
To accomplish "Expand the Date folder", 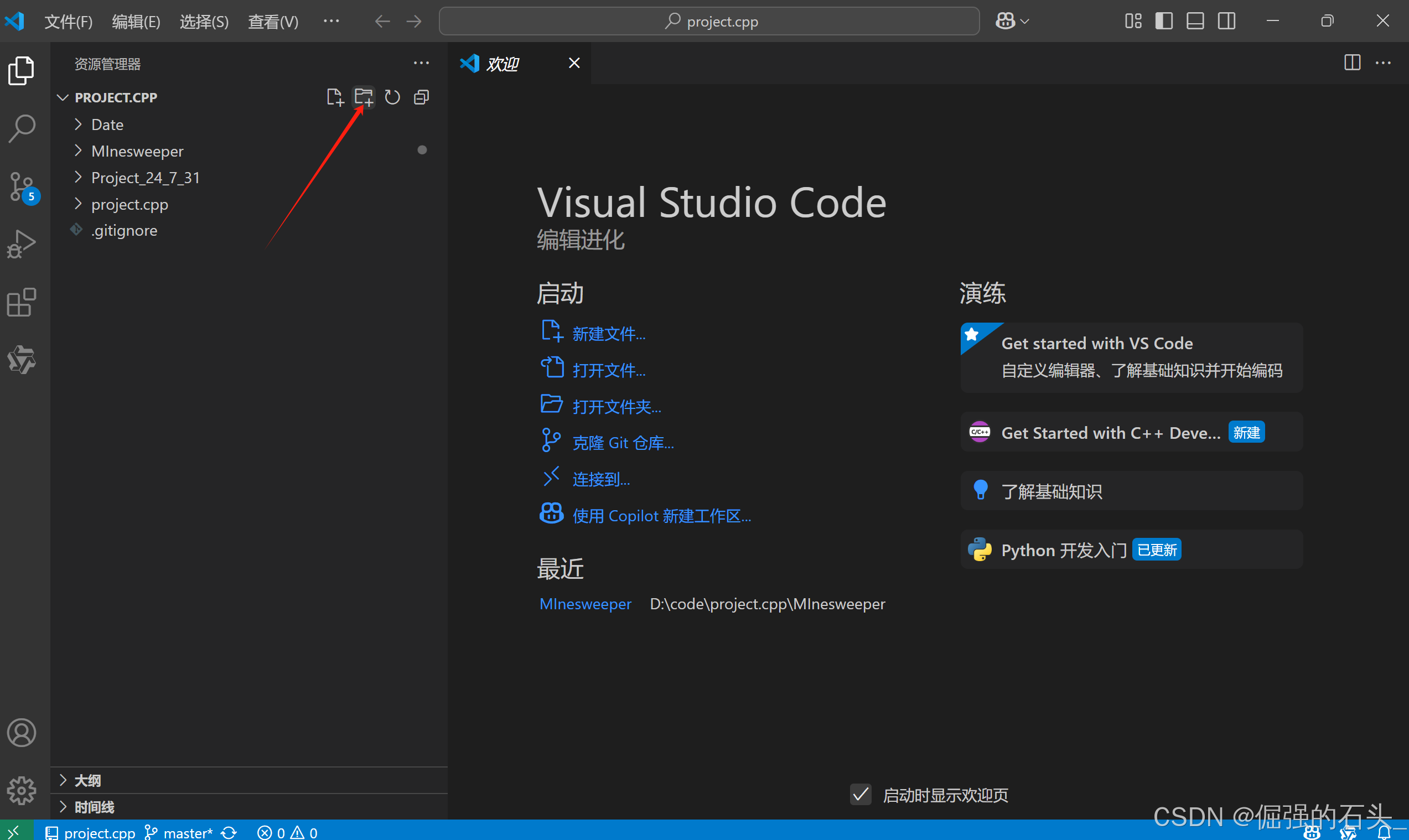I will pyautogui.click(x=107, y=125).
